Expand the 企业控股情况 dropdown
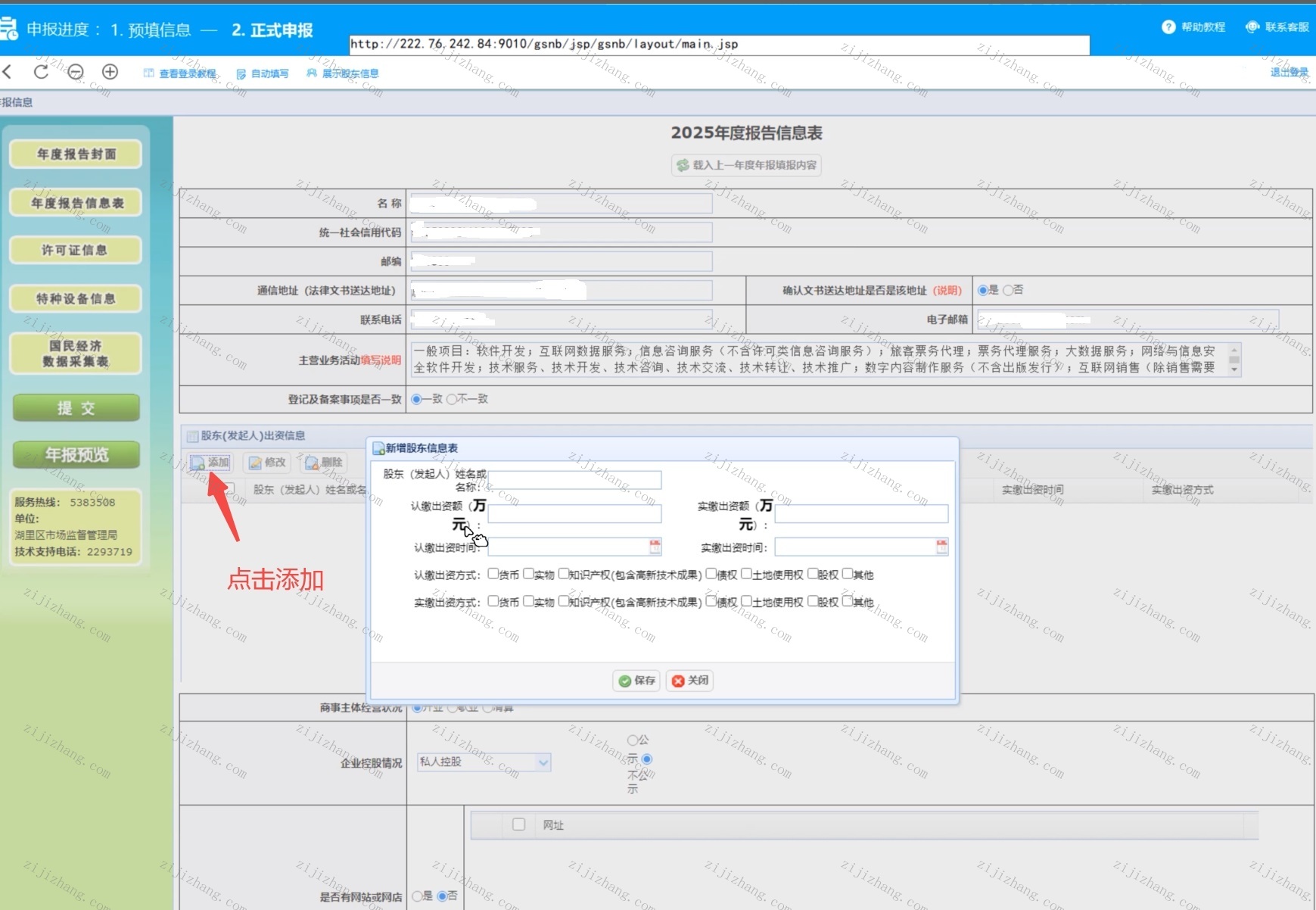The image size is (1316, 910). (543, 762)
